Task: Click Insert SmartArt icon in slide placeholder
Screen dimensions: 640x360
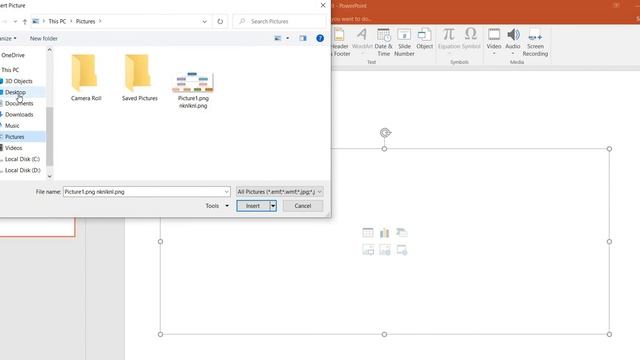Action: (x=402, y=233)
